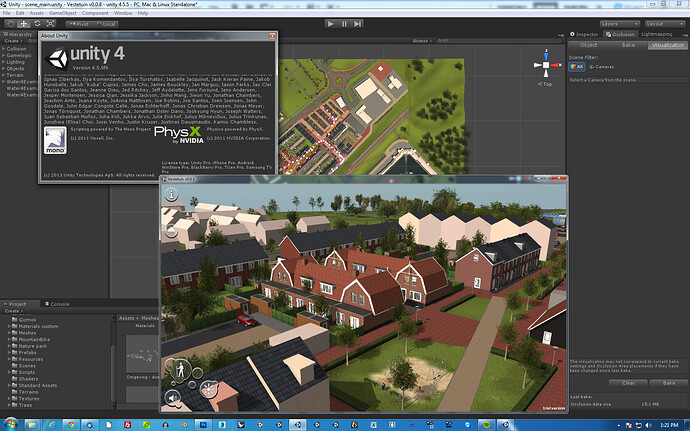Expand the Materials custom folder
690x431 pixels.
point(9,326)
